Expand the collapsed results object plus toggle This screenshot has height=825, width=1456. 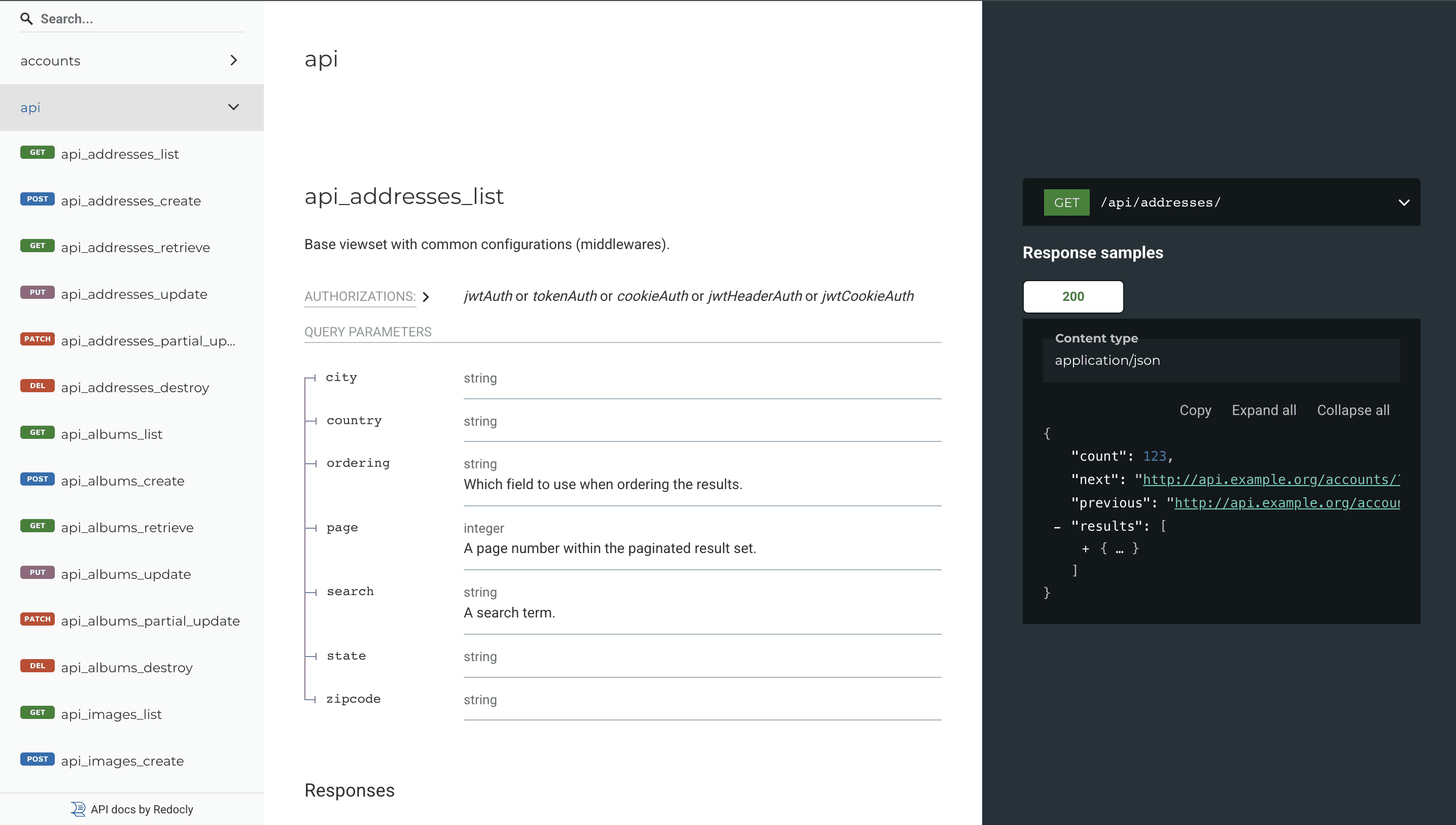pyautogui.click(x=1086, y=549)
